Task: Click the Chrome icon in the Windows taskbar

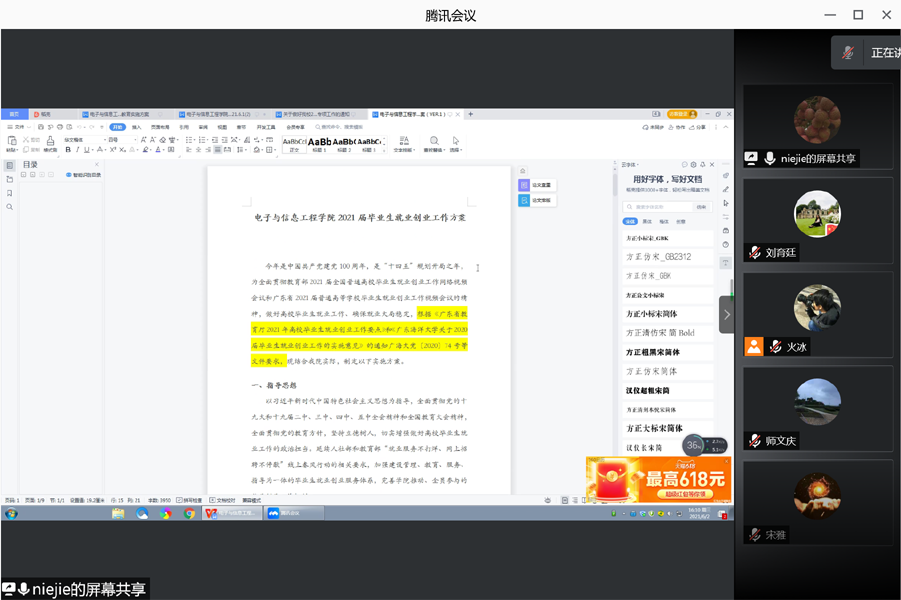Action: click(x=189, y=514)
